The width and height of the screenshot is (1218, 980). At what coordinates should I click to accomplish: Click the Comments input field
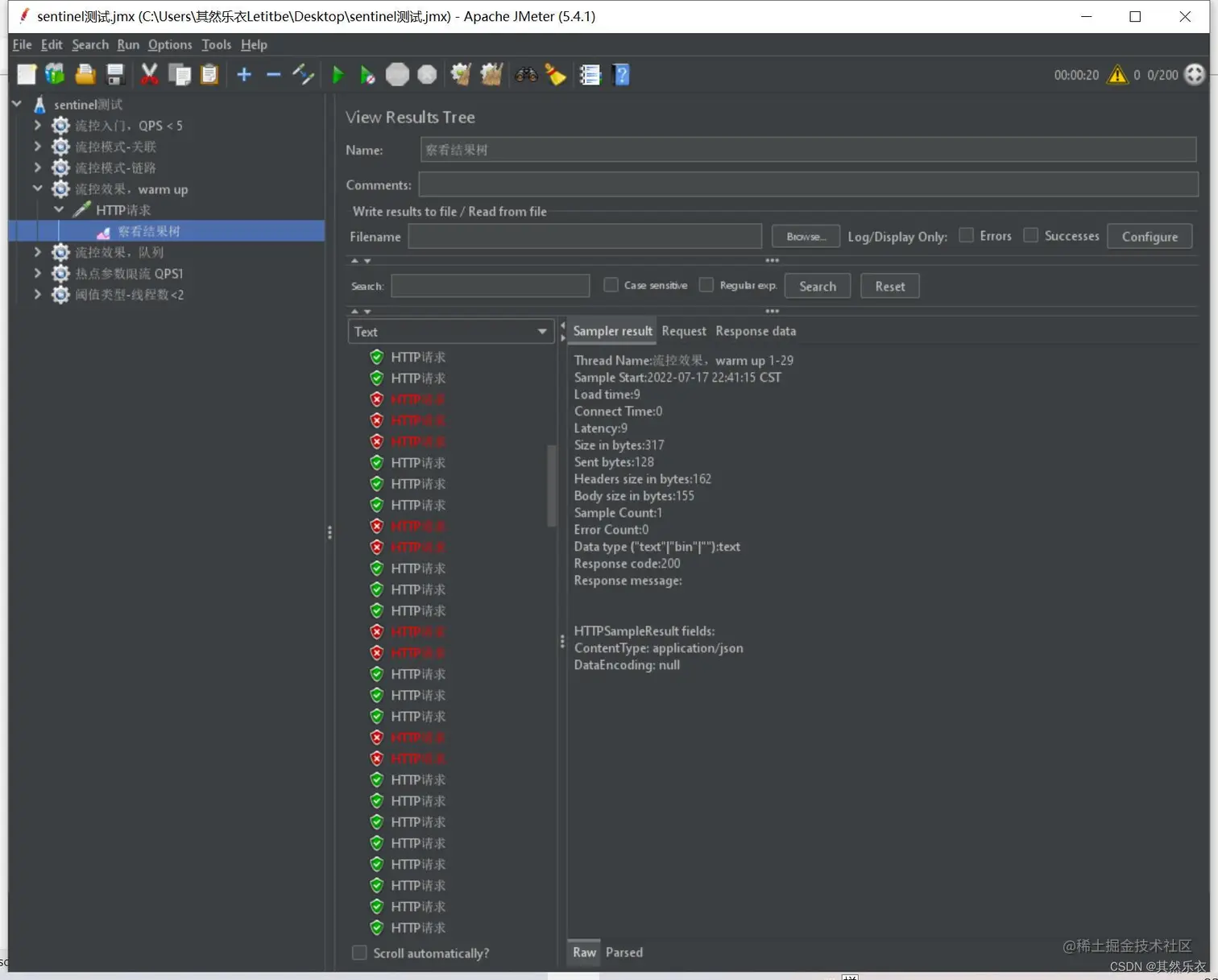(x=808, y=184)
